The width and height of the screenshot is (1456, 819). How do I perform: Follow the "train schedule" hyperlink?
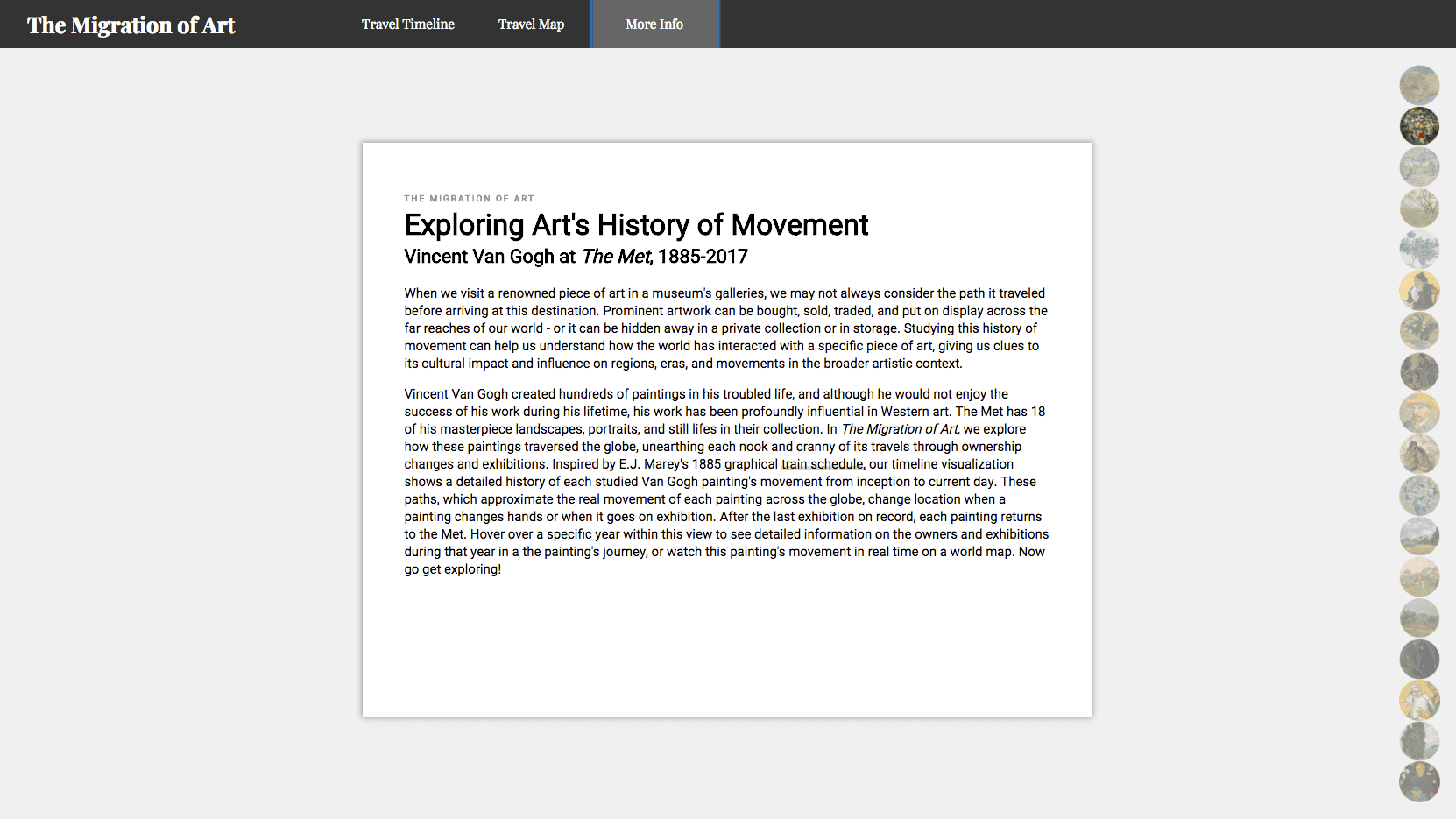coord(822,464)
